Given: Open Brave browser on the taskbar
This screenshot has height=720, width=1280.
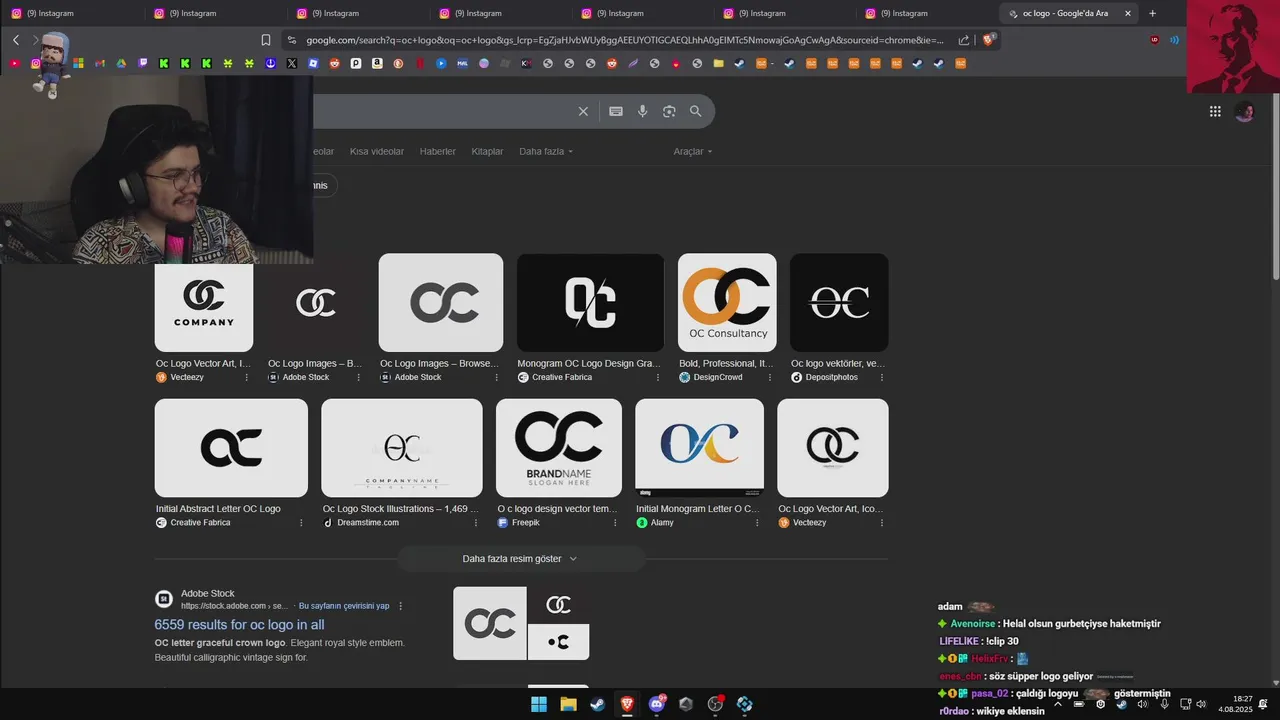Looking at the screenshot, I should click(x=627, y=704).
